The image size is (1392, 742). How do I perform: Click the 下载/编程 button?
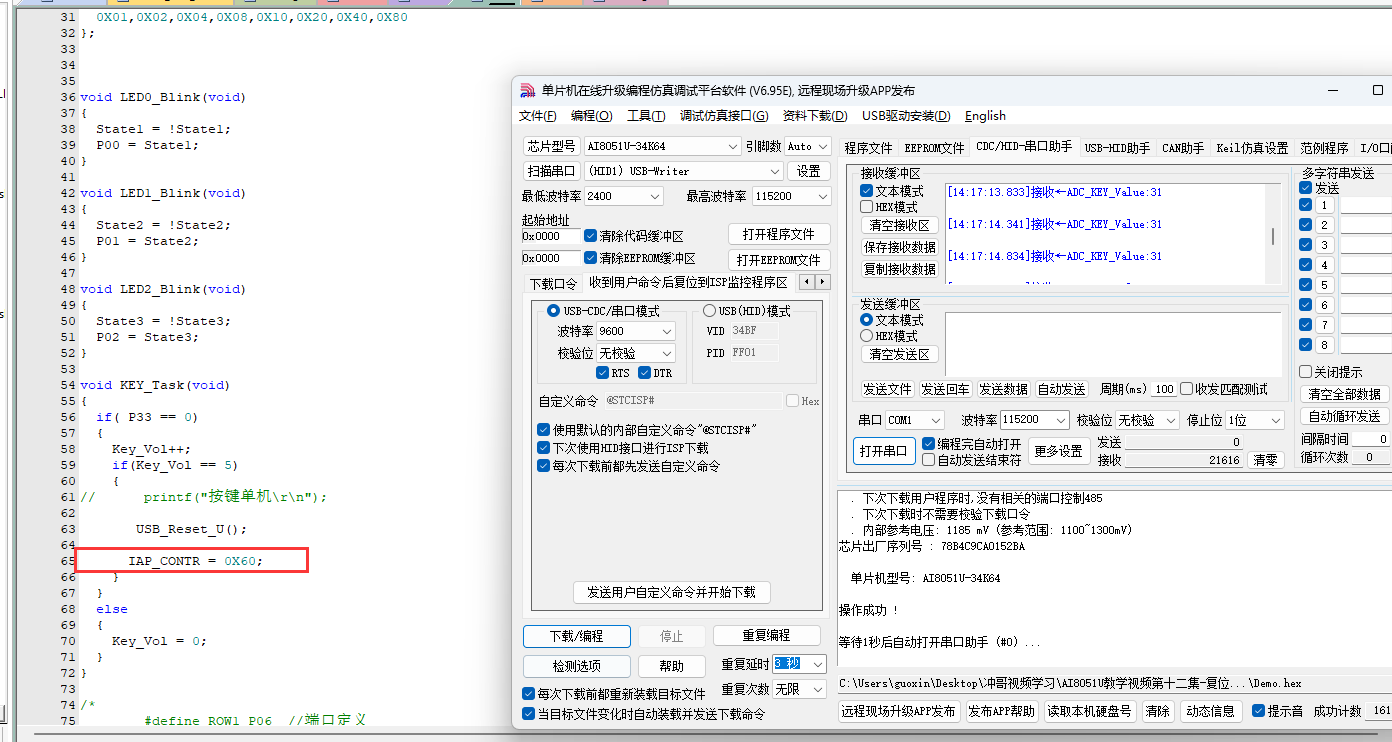[577, 636]
